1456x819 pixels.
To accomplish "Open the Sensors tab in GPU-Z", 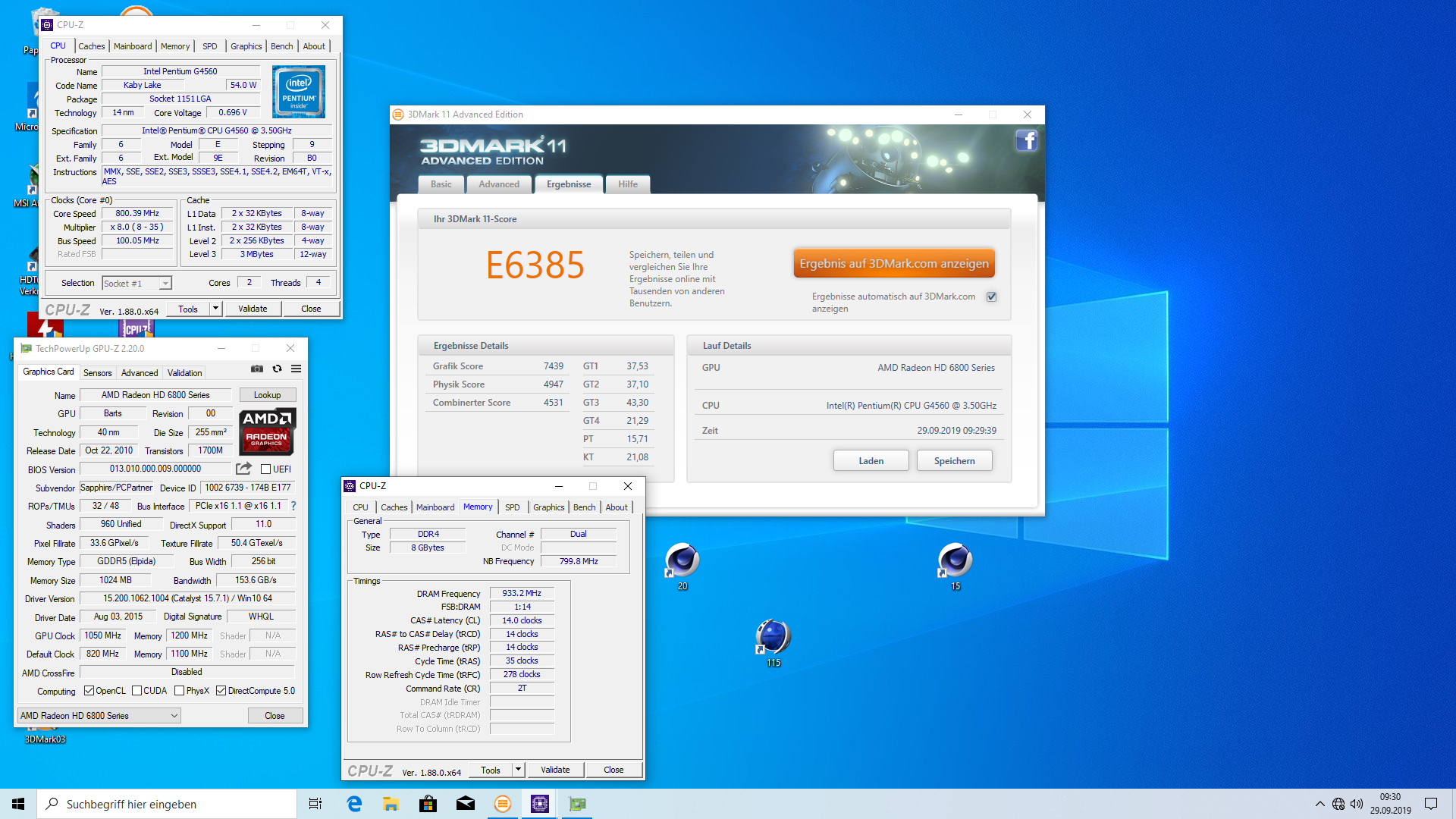I will 97,373.
